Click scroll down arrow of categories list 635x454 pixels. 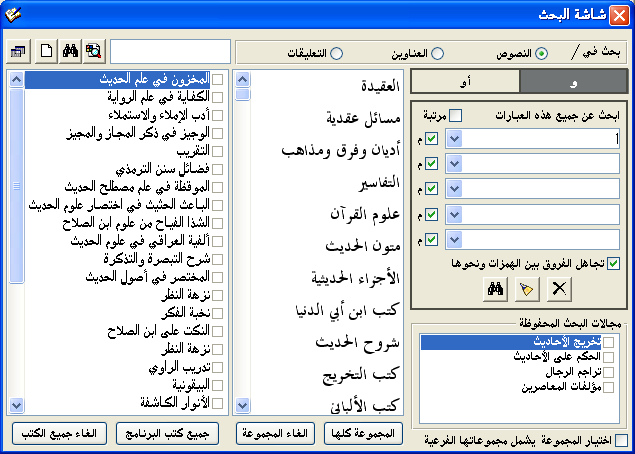243,405
